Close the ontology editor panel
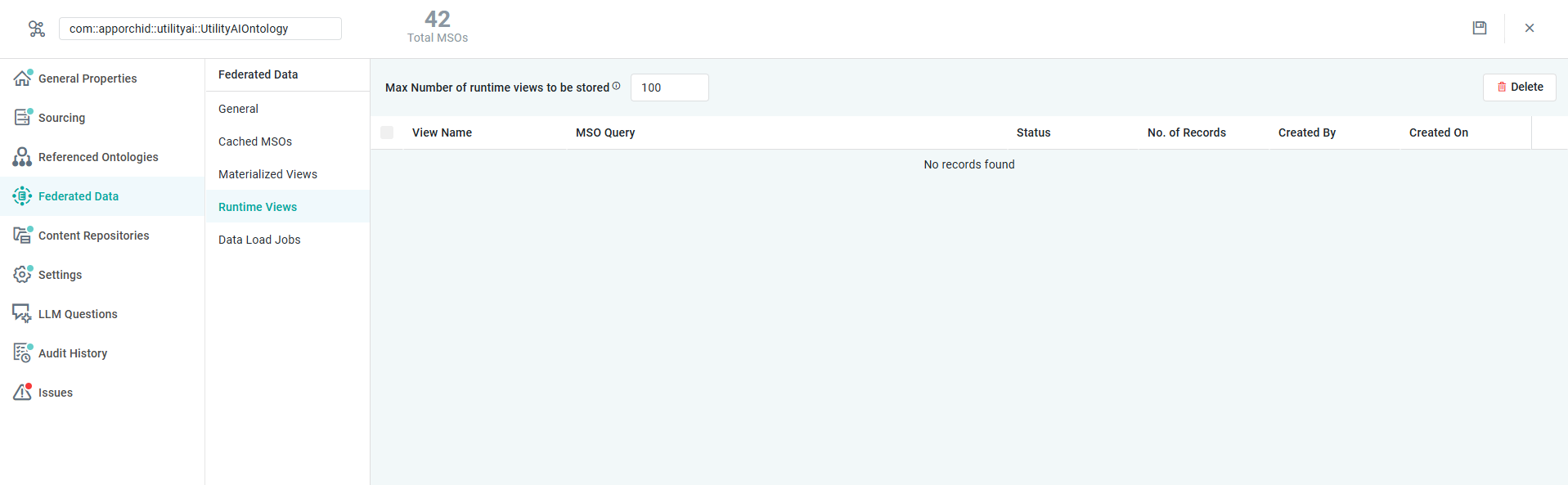Image resolution: width=1568 pixels, height=485 pixels. point(1529,28)
